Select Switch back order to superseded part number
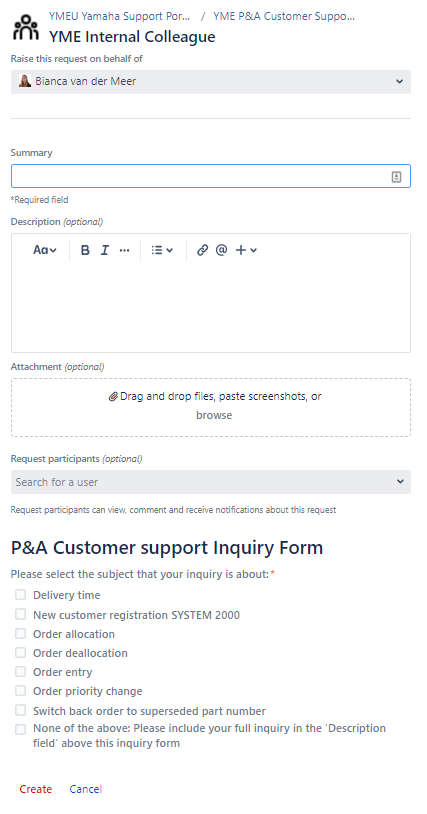The image size is (427, 814). (20, 710)
